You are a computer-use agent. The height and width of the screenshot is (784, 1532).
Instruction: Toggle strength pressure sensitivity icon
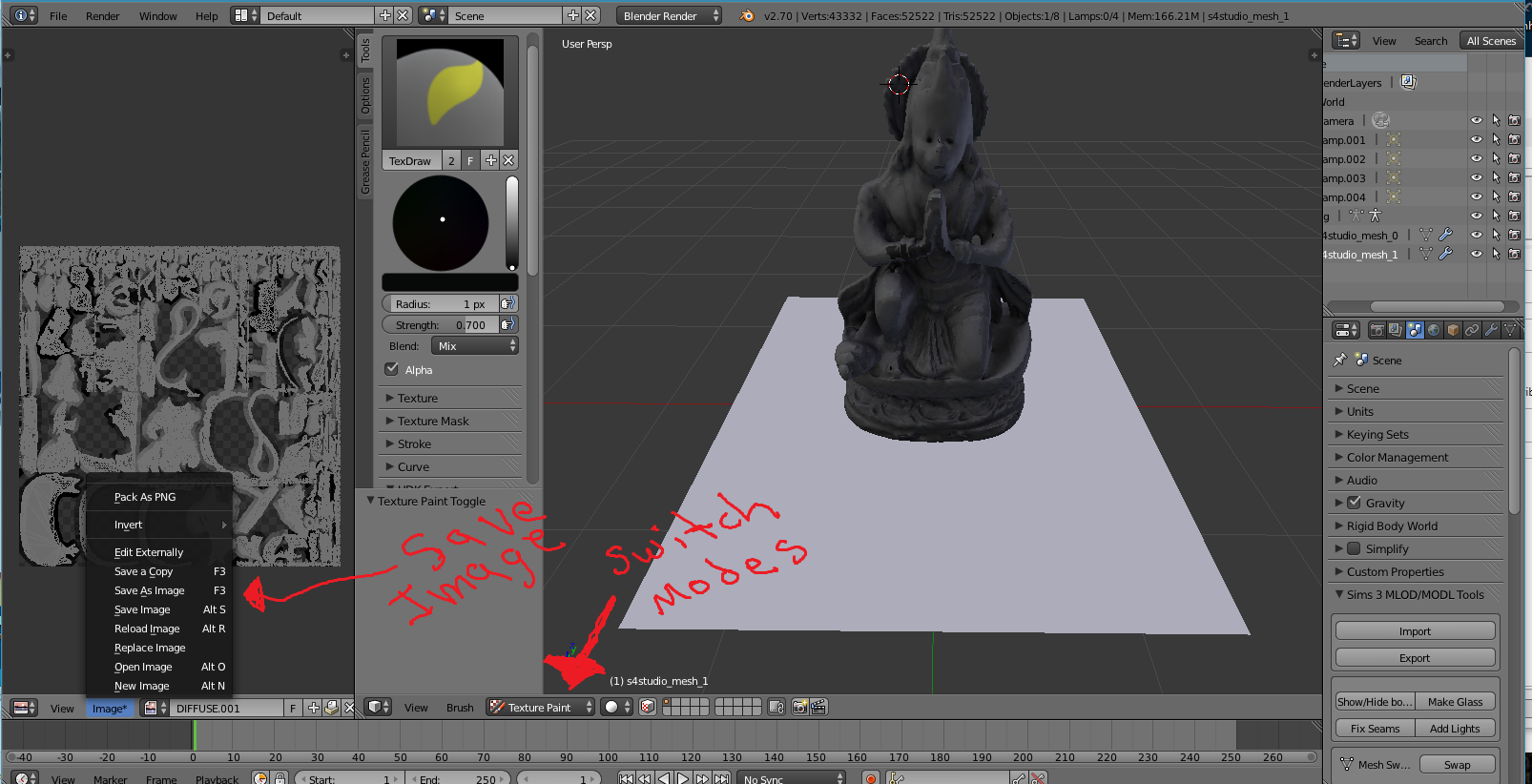point(507,324)
